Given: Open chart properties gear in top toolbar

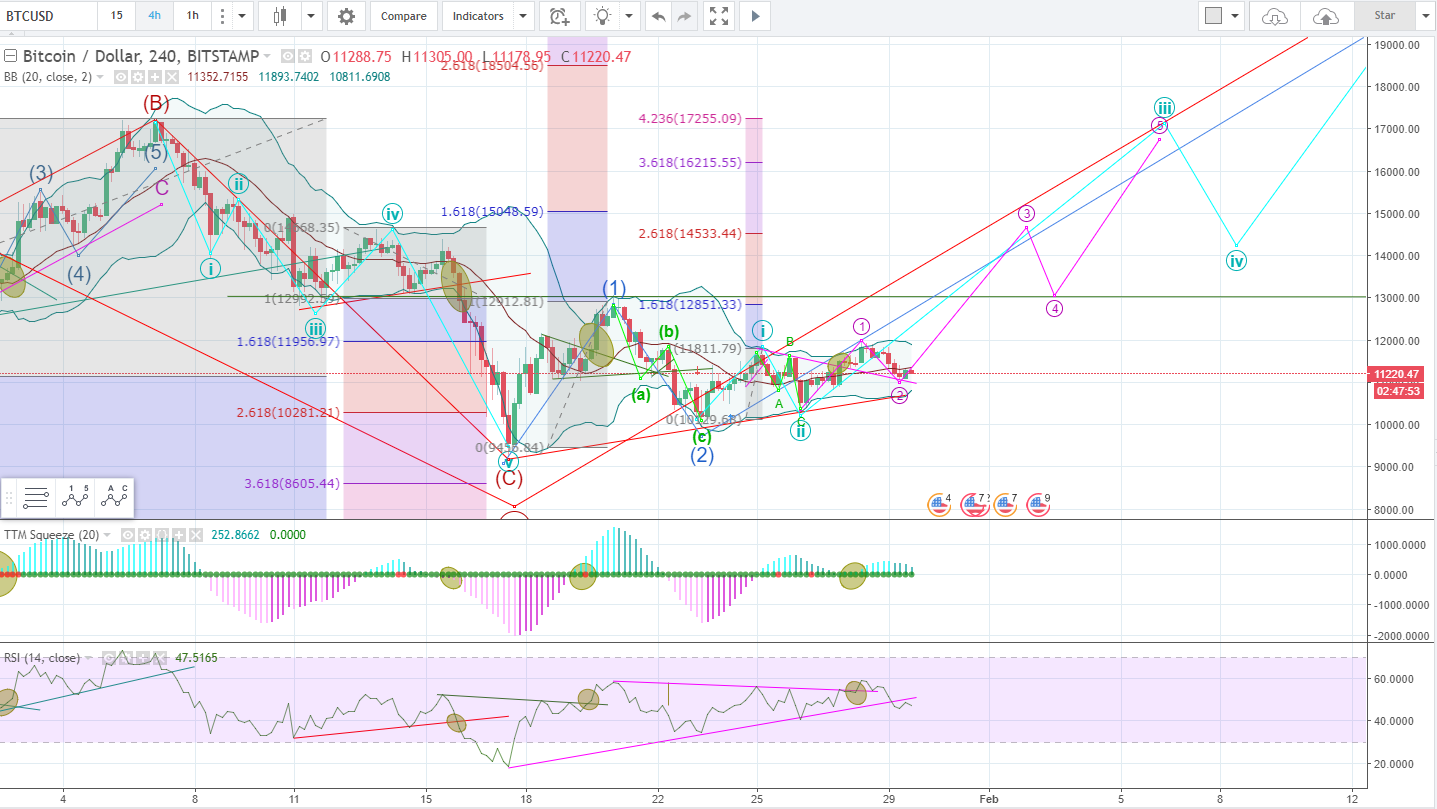Looking at the screenshot, I should (x=346, y=16).
